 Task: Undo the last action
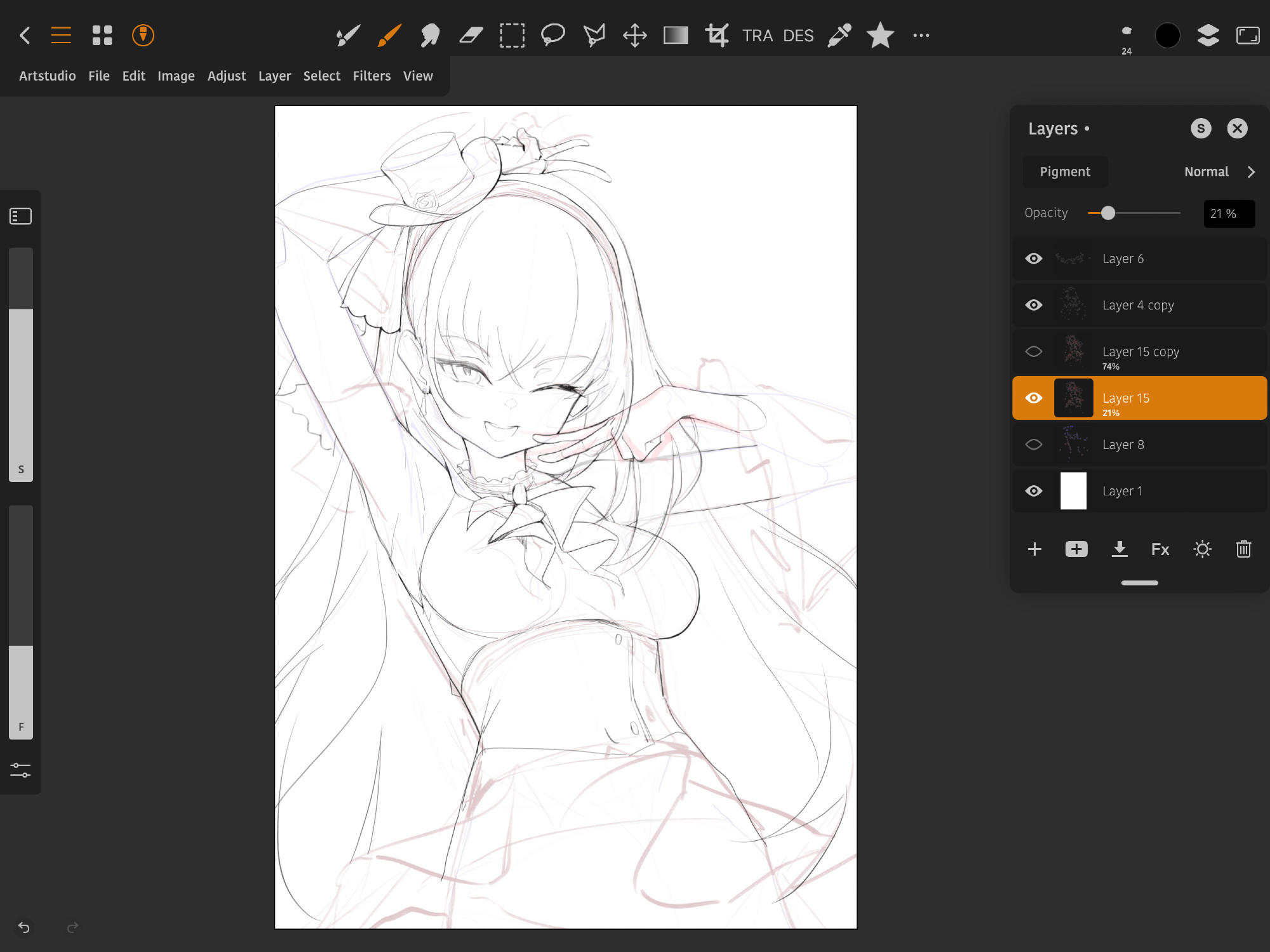[x=24, y=928]
